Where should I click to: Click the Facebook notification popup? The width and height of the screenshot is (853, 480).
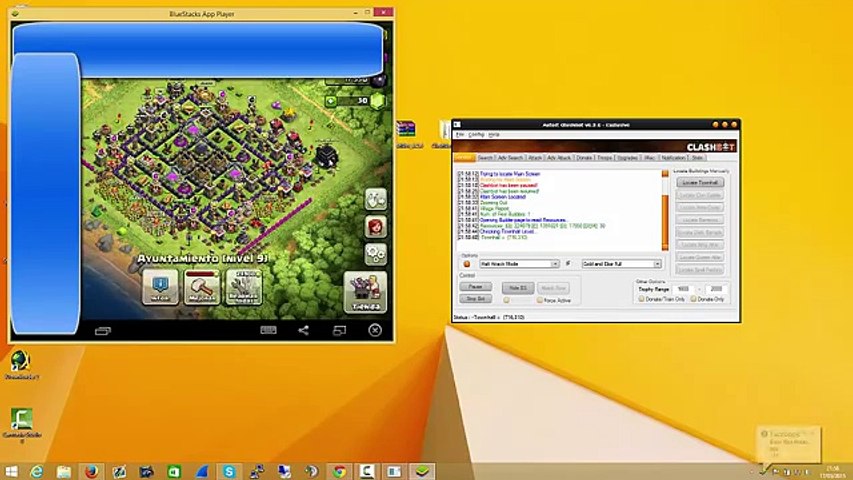pos(788,444)
